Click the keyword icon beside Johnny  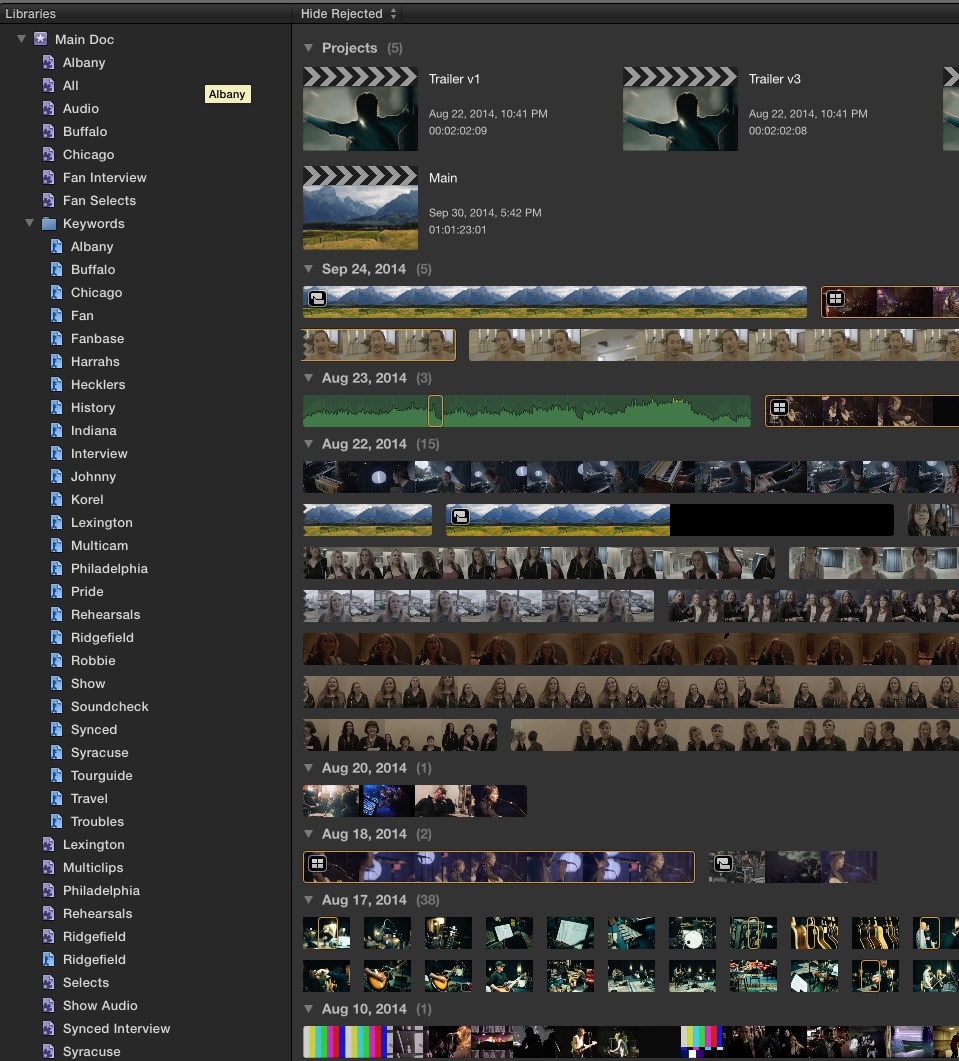click(x=57, y=476)
